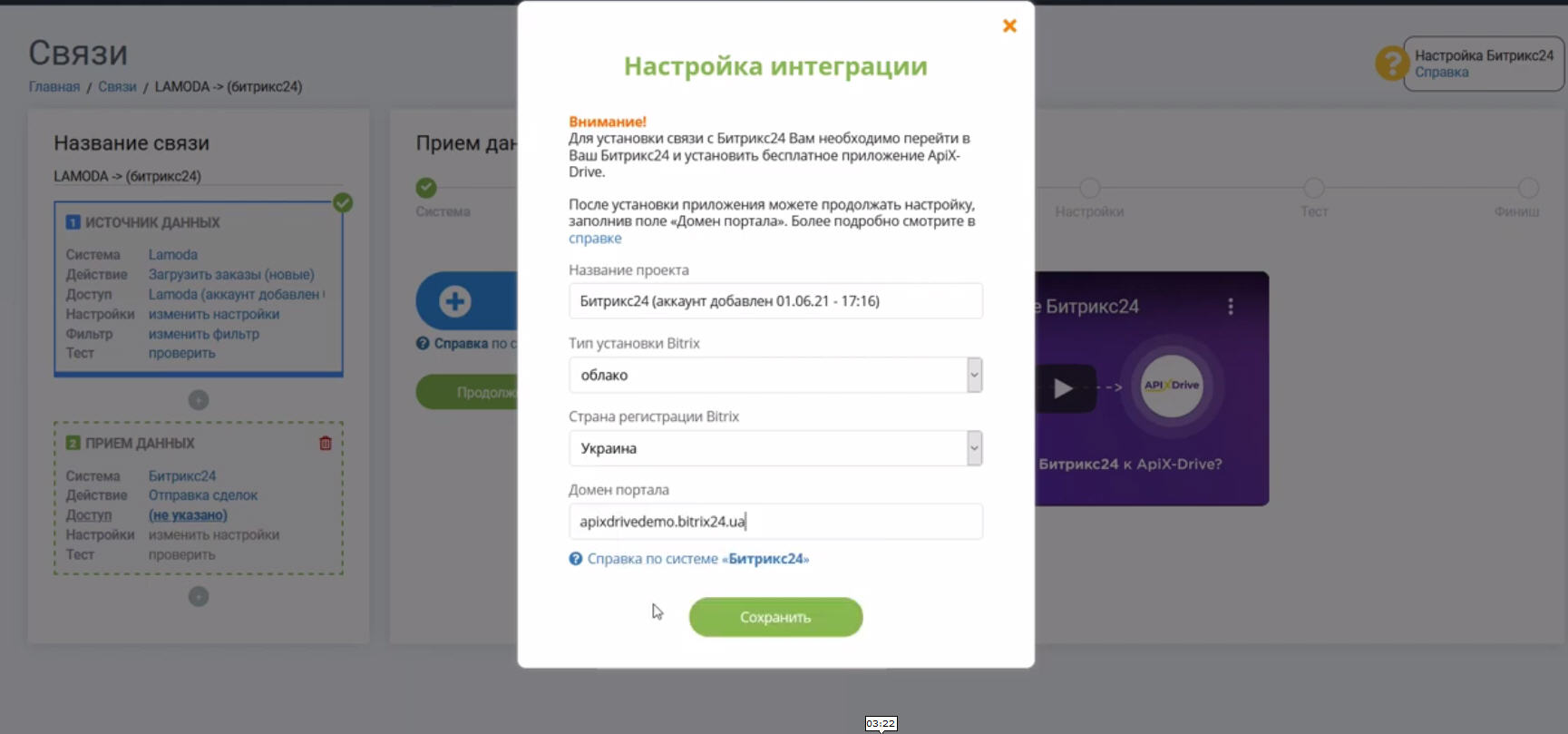The width and height of the screenshot is (1568, 734).
Task: Click the plus circle between source and receiver blocks
Action: (199, 400)
